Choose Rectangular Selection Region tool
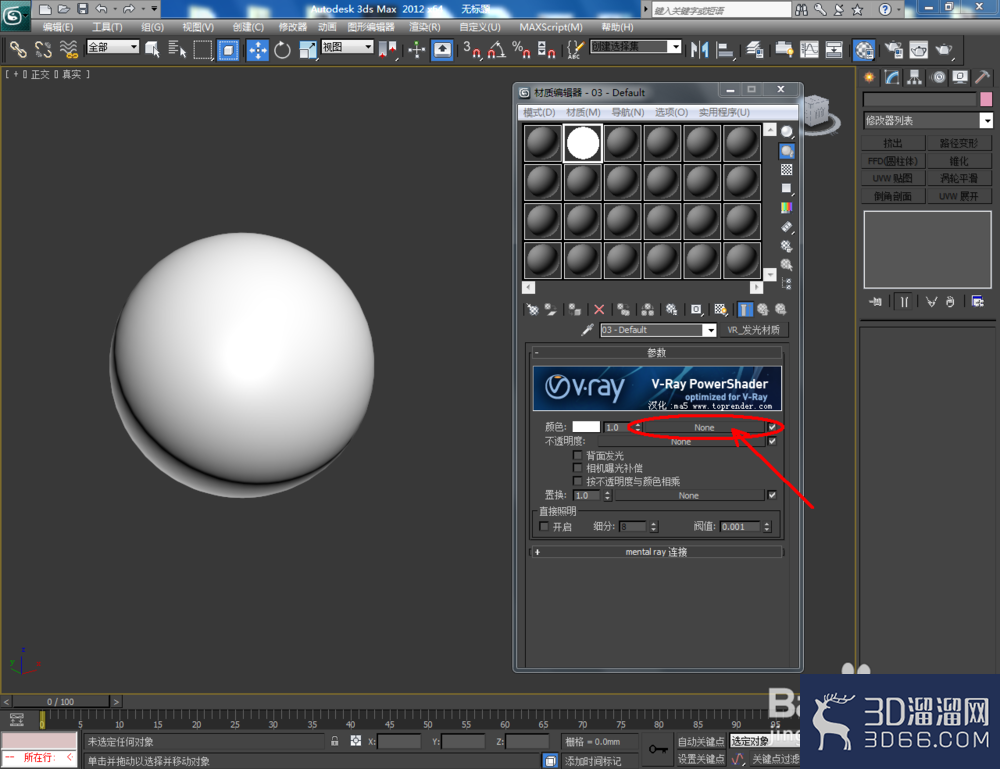This screenshot has height=769, width=1000. point(203,50)
